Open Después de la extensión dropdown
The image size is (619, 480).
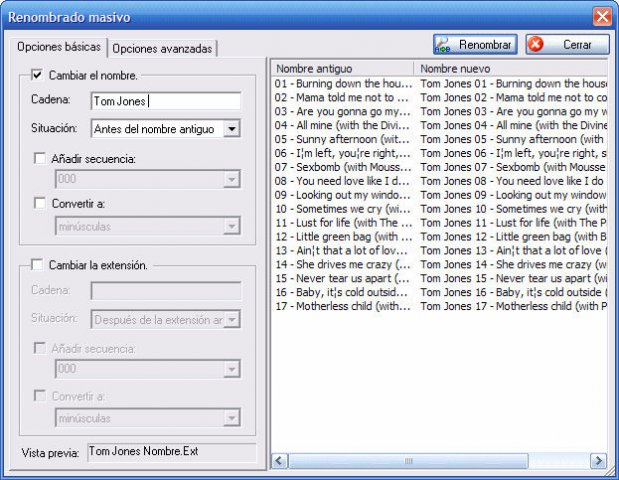(x=232, y=319)
